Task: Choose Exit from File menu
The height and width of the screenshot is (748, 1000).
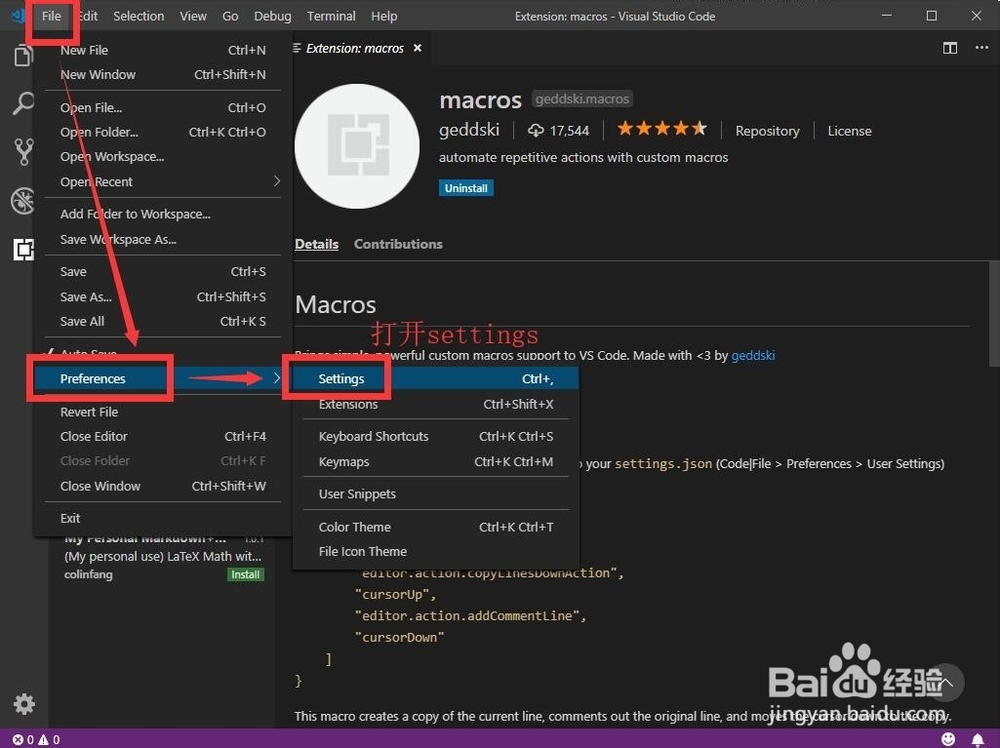Action: 163,518
